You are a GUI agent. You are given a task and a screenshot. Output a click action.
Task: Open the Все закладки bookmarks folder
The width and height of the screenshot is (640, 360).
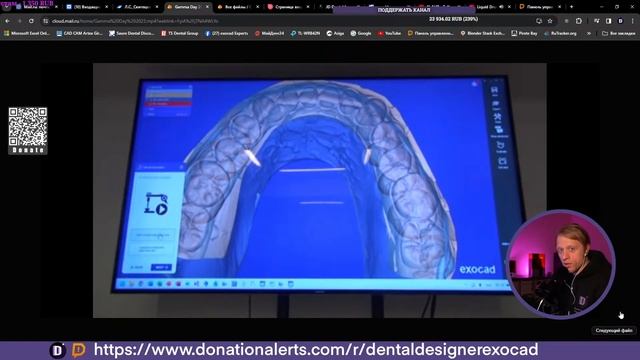[x=619, y=33]
